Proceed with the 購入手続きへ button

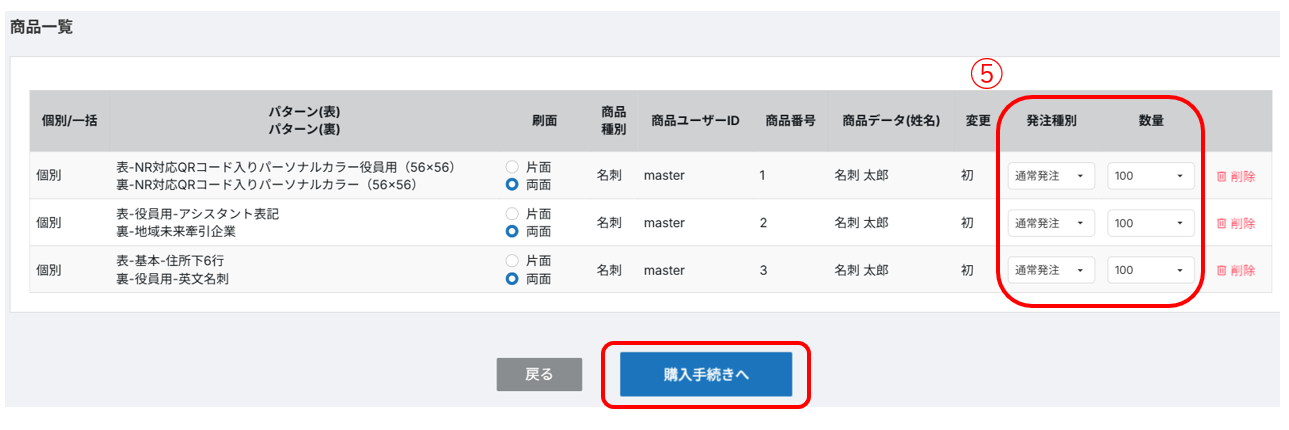(706, 374)
